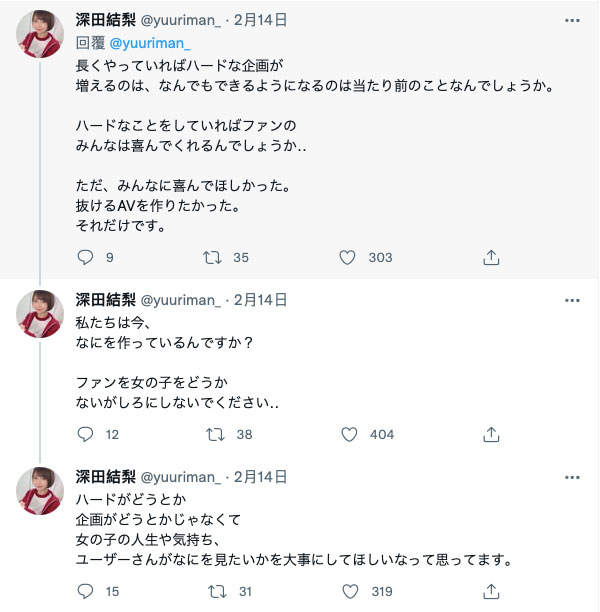Viewport: 600px width, 612px height.
Task: Click the @yuuriman_ reply mention link
Action: click(x=149, y=43)
